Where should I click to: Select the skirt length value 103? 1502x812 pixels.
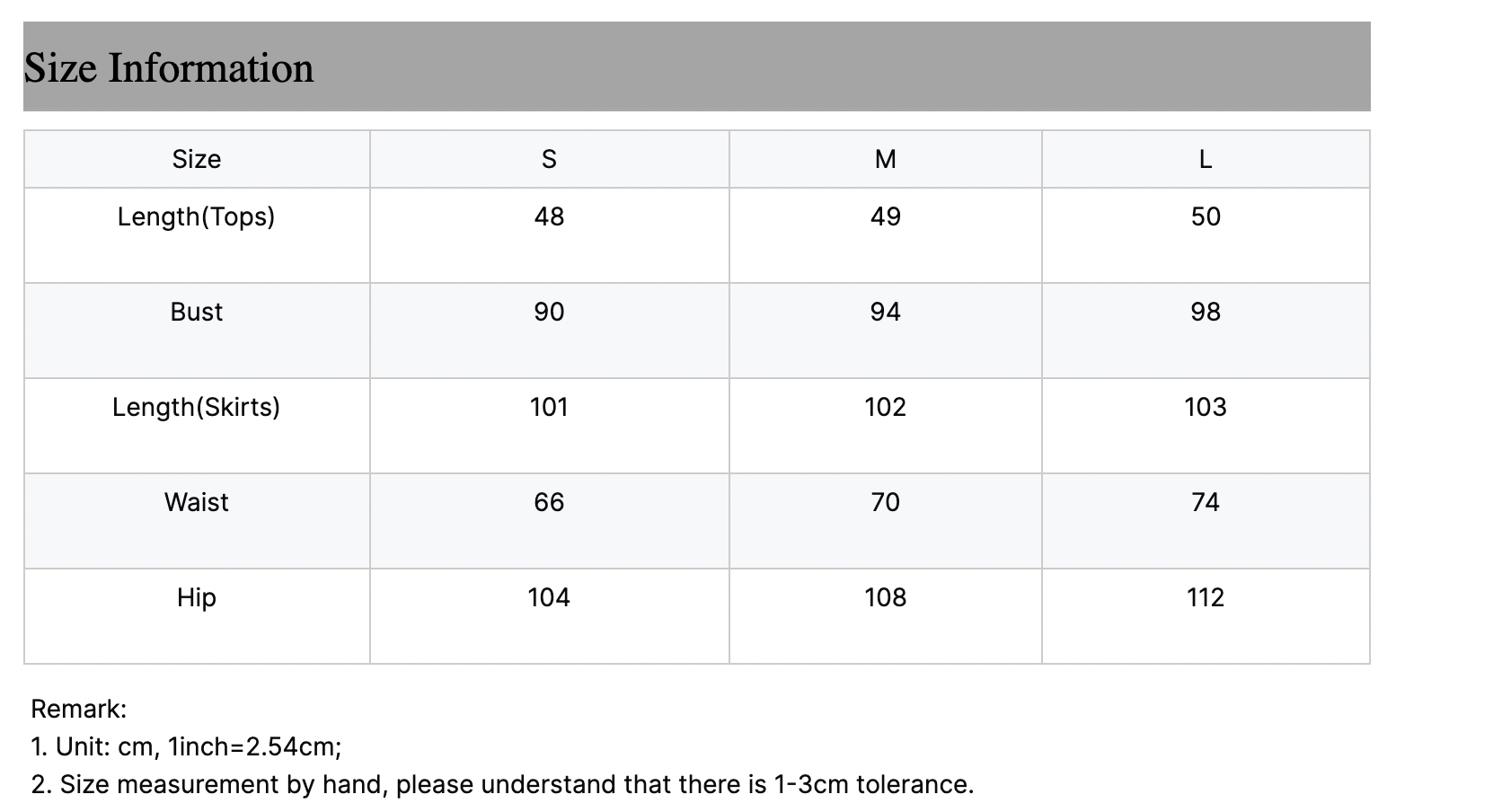(x=1206, y=426)
